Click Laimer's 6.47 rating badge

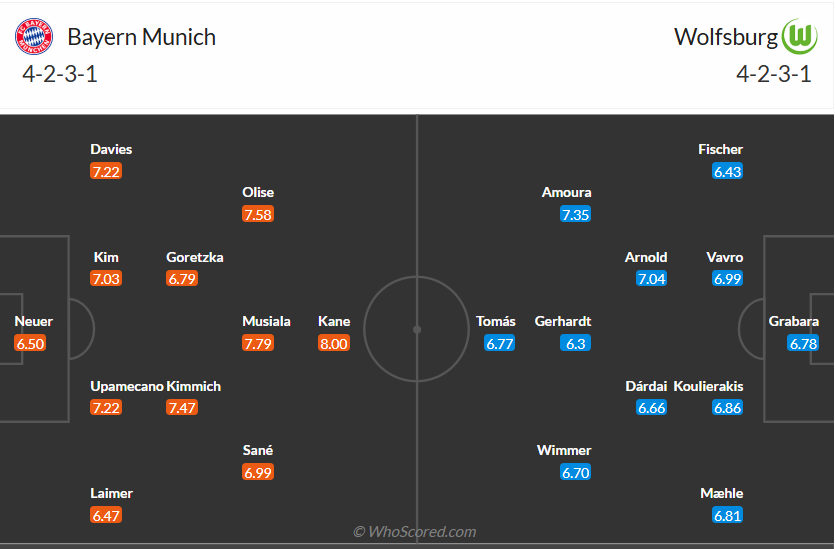[x=106, y=516]
